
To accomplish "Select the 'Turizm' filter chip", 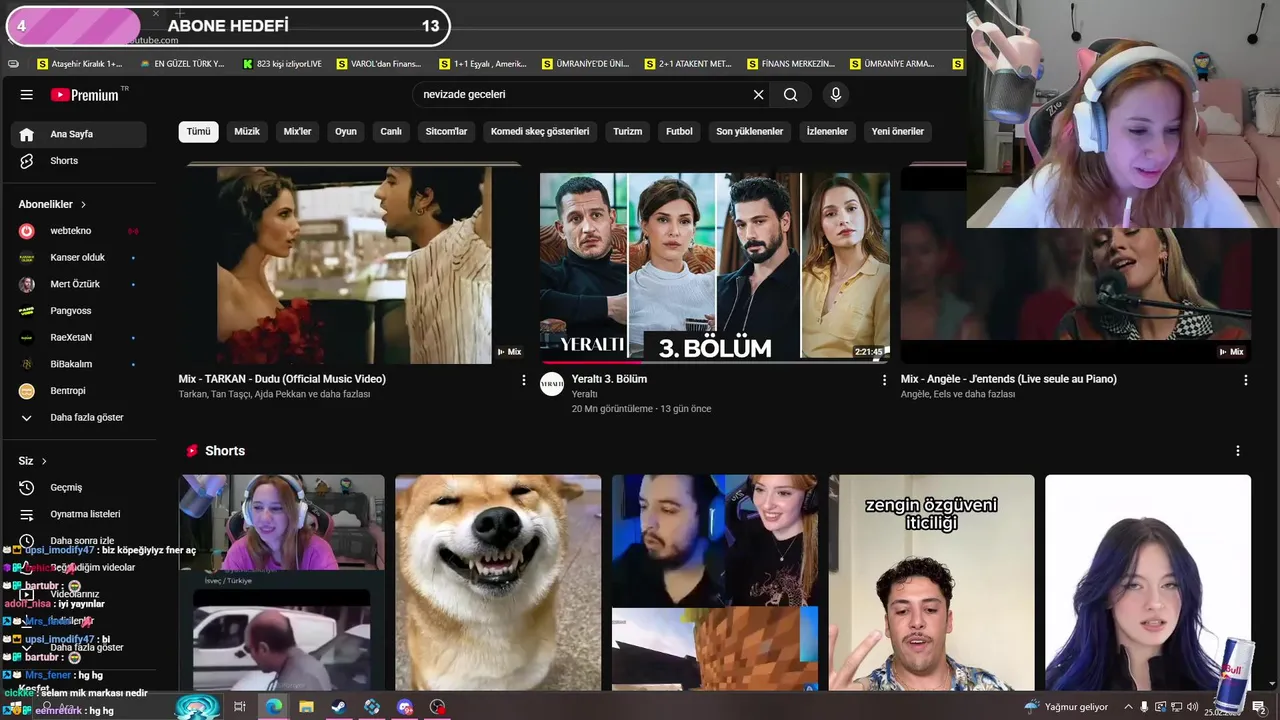I will [628, 131].
